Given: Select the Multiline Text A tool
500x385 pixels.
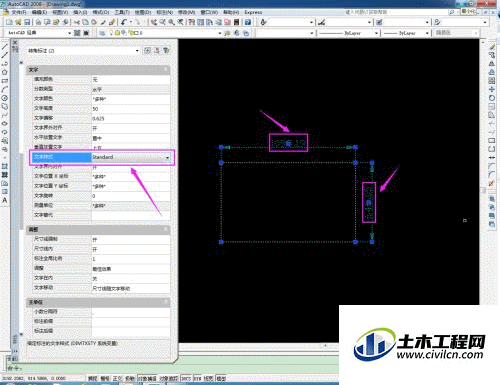Looking at the screenshot, I should (5, 200).
